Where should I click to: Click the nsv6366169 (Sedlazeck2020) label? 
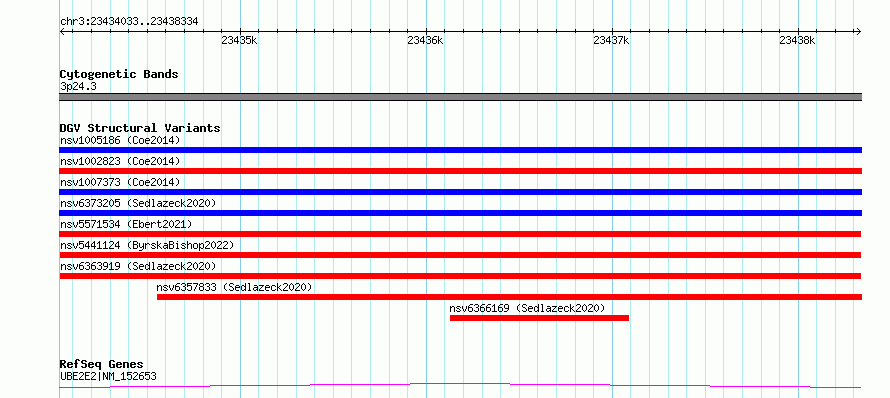click(527, 308)
